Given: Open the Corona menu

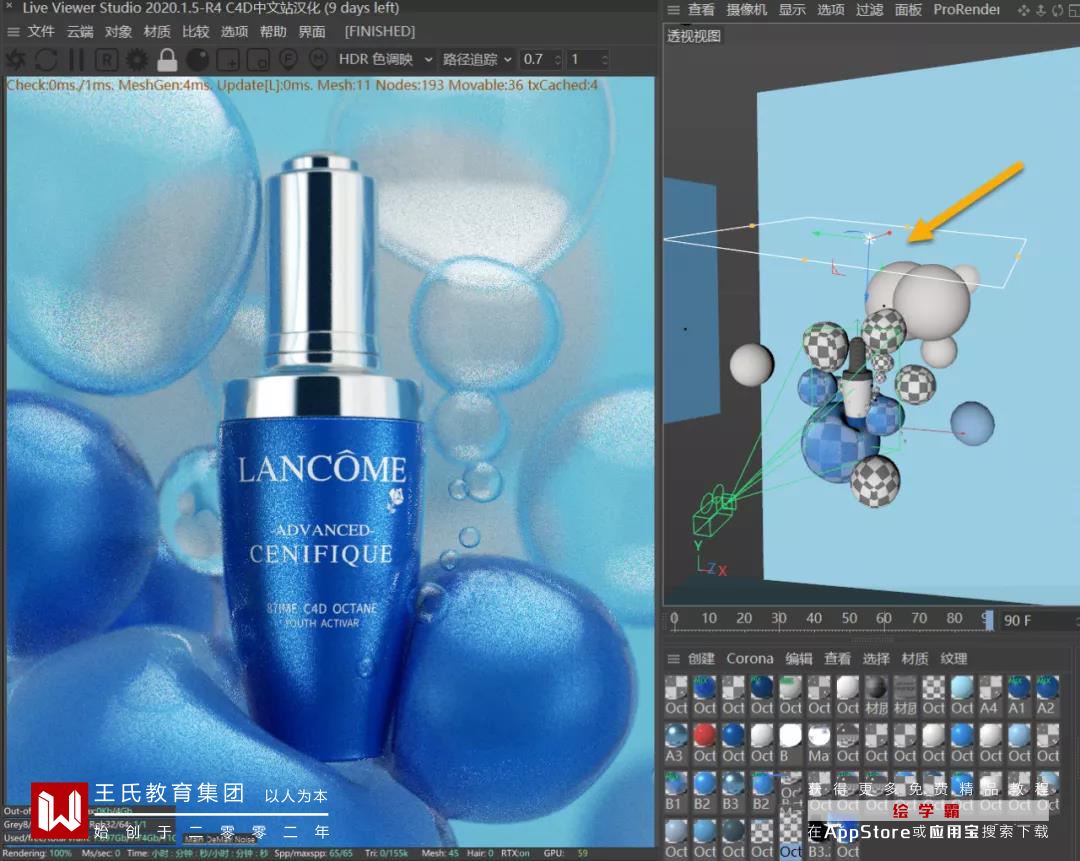Looking at the screenshot, I should [749, 659].
